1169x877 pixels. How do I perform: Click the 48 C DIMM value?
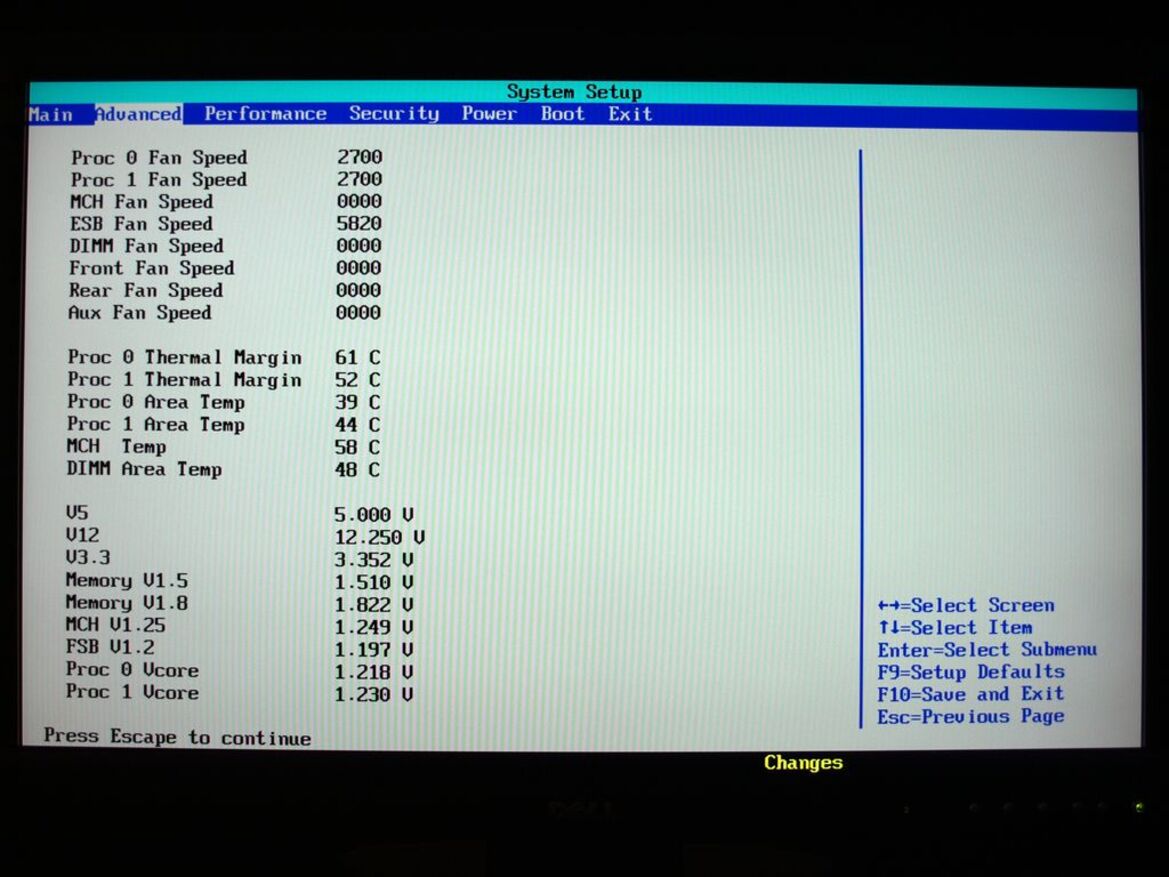point(358,470)
